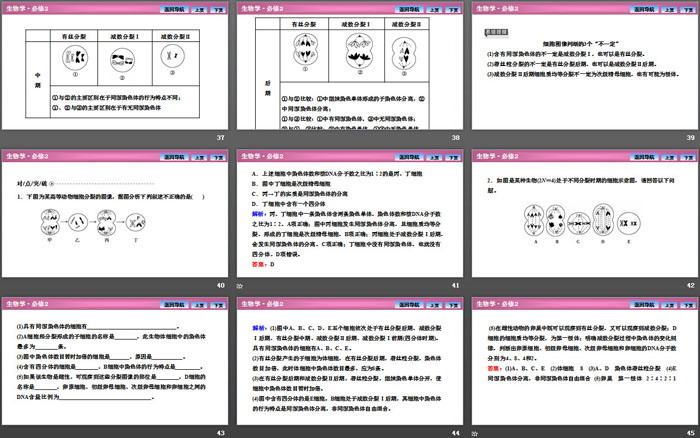Image resolution: width=700 pixels, height=438 pixels.
Task: Click the red 答案 label on slide 45
Action: (x=493, y=368)
